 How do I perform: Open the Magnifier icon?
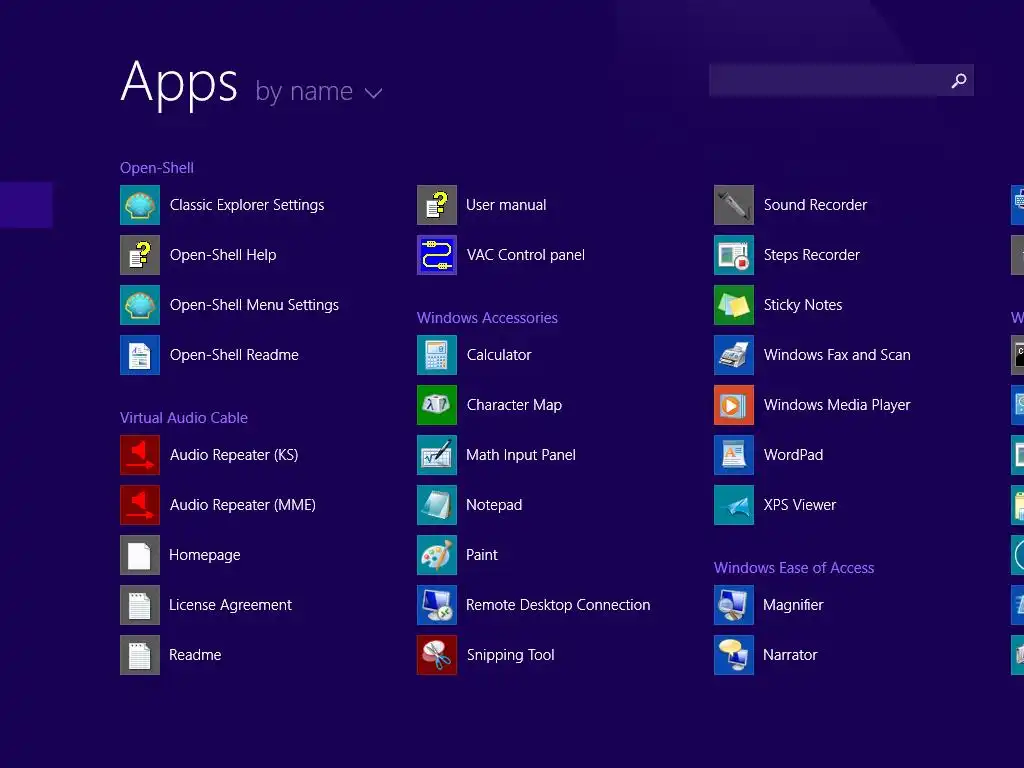point(734,605)
